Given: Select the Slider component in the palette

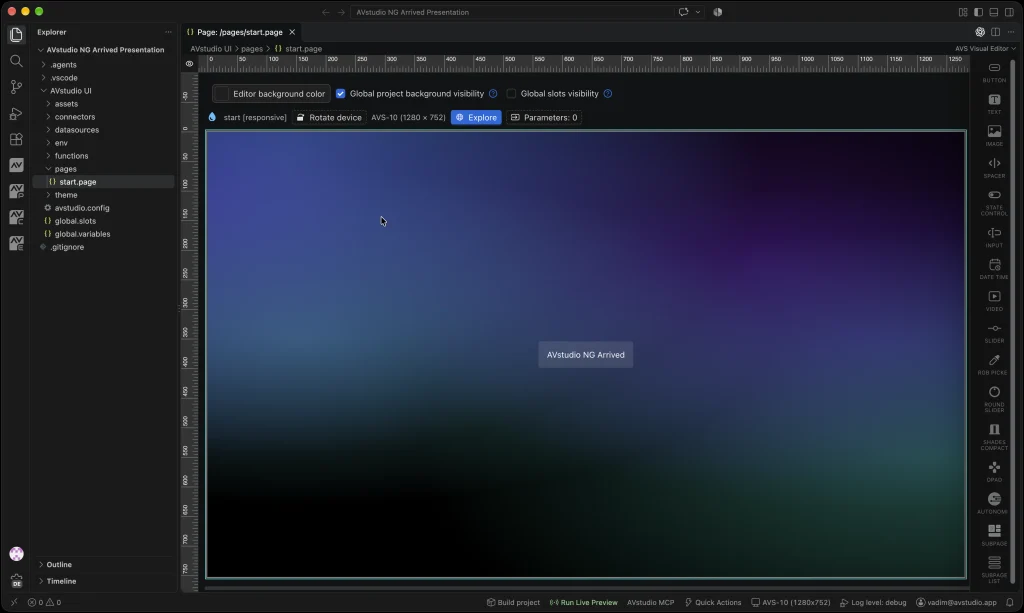Looking at the screenshot, I should [994, 333].
